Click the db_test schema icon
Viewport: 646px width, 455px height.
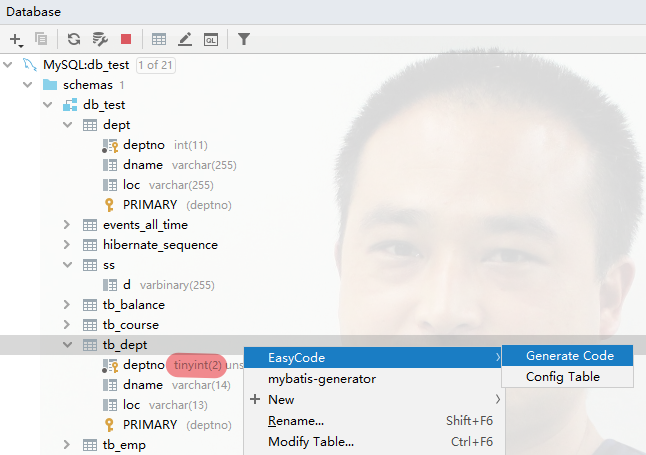click(70, 105)
